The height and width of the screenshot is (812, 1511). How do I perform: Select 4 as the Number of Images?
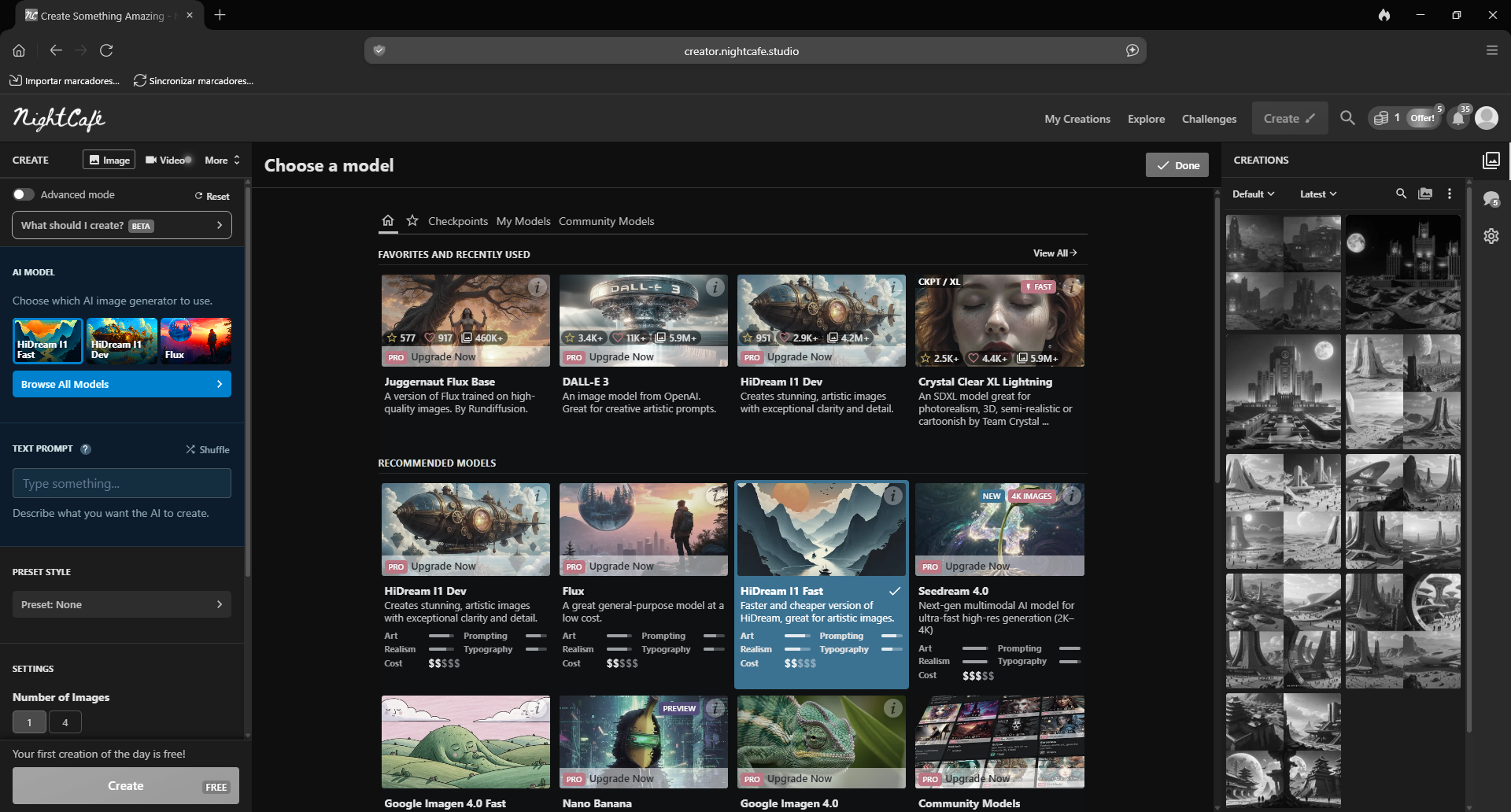[x=65, y=722]
